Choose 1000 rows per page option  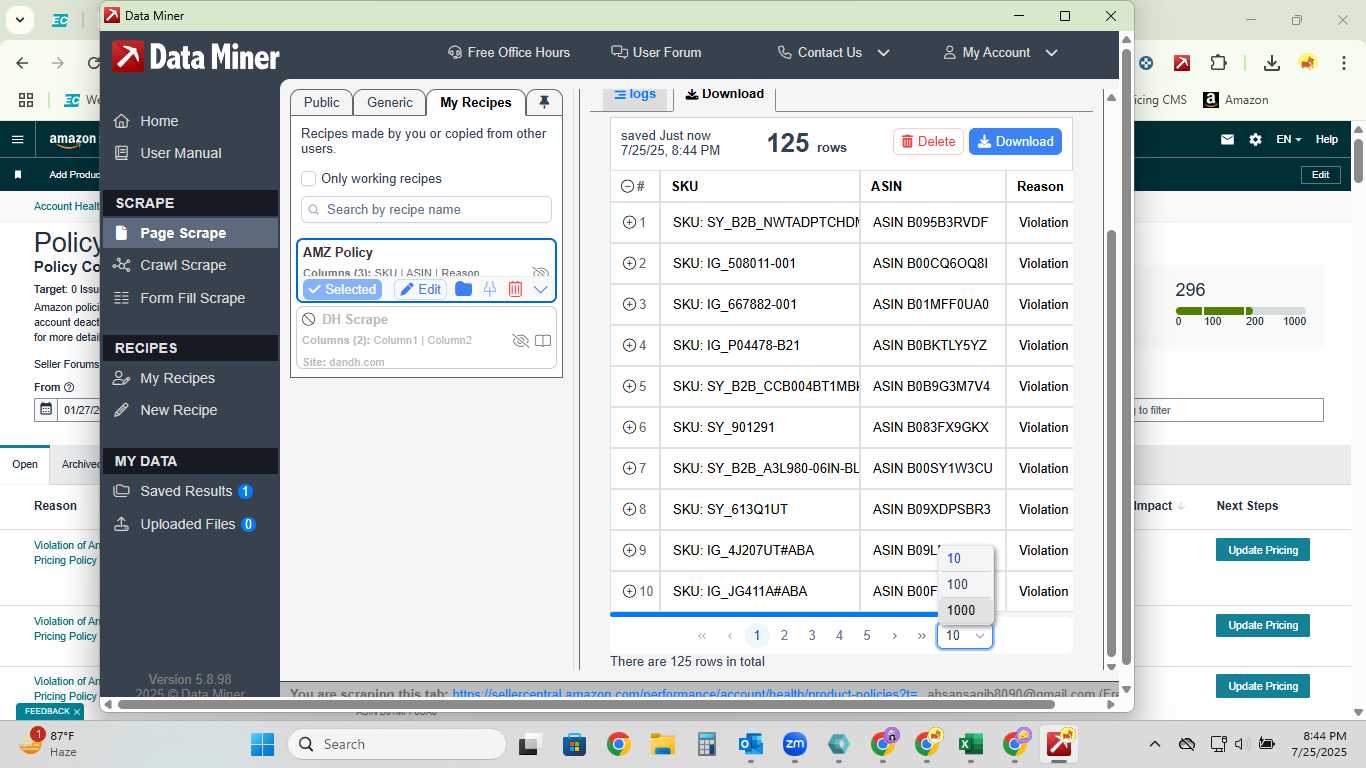[x=965, y=610]
